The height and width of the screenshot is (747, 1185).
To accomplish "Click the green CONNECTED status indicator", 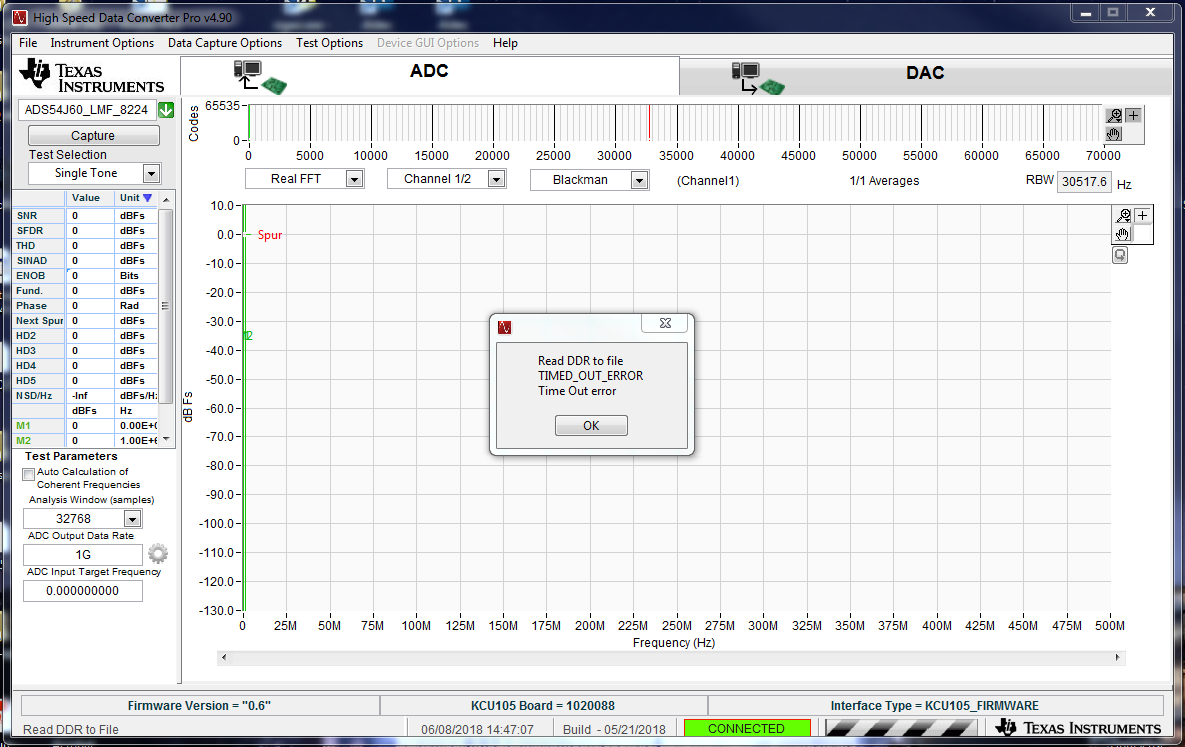I will pyautogui.click(x=747, y=728).
